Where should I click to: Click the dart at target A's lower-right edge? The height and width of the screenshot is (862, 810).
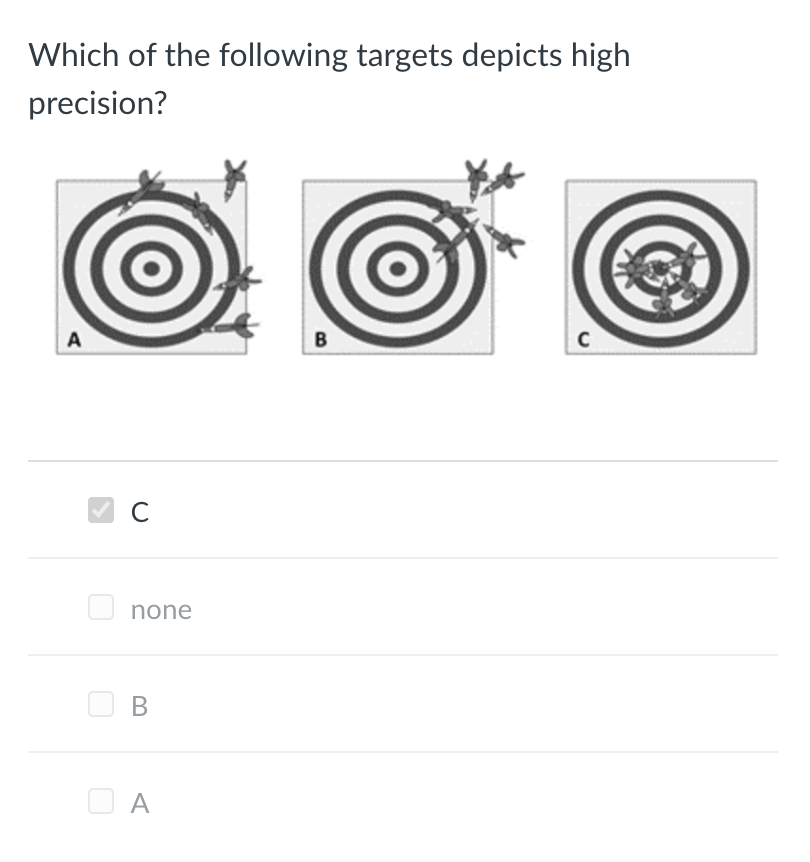point(230,327)
